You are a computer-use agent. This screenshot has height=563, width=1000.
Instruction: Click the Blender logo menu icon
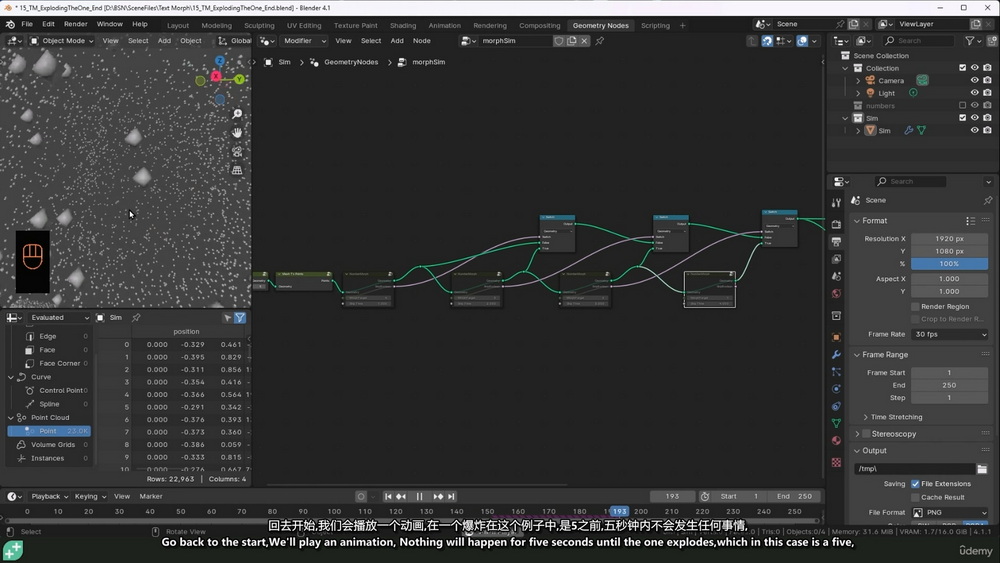pos(10,24)
